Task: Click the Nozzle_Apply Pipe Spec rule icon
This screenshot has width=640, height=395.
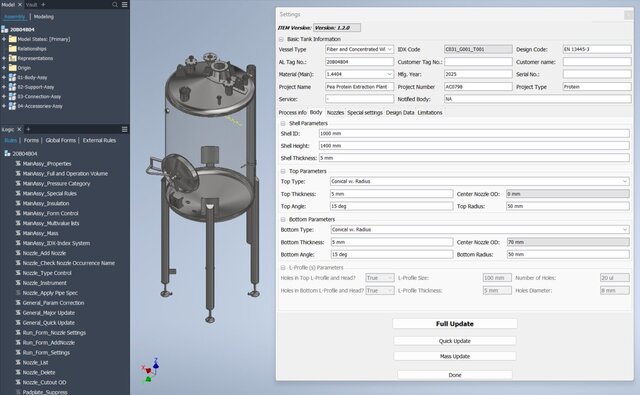Action: [18, 293]
